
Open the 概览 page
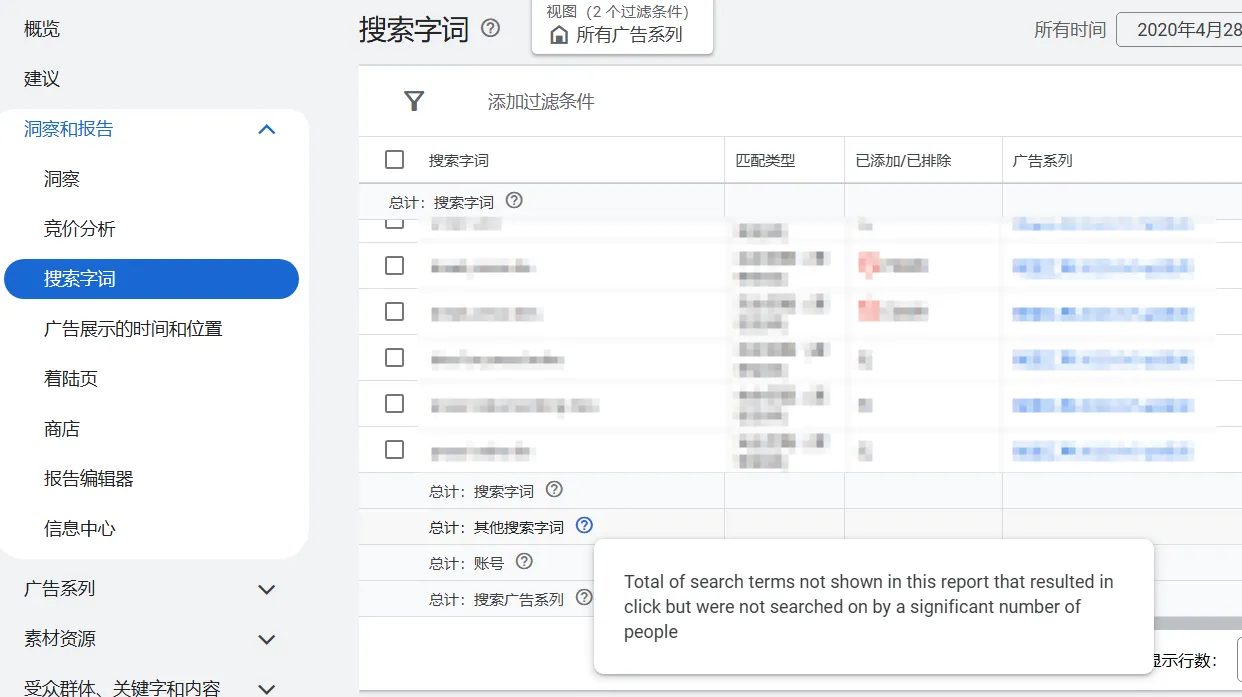tap(42, 29)
